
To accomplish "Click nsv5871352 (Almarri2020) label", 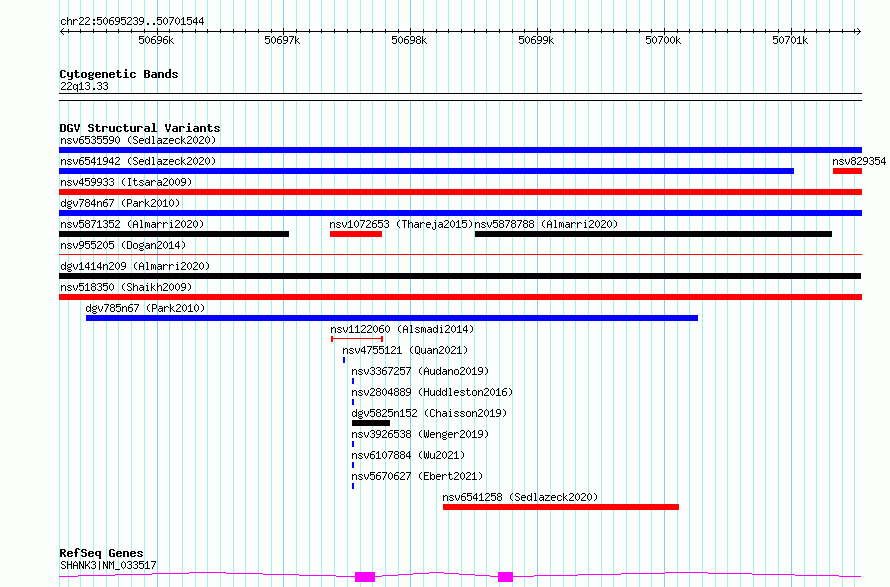I will pyautogui.click(x=132, y=224).
